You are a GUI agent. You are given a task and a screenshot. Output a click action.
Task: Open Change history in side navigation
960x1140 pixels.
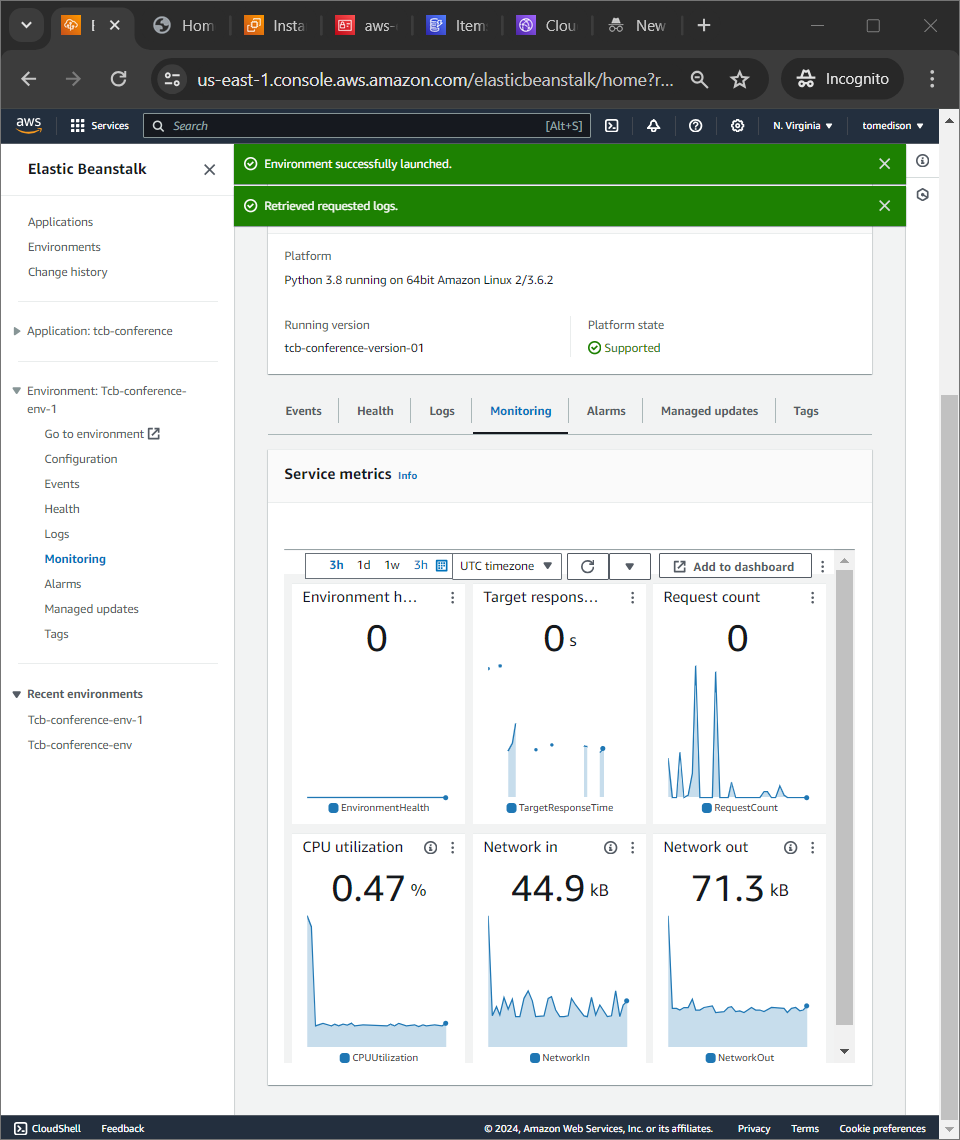point(68,272)
